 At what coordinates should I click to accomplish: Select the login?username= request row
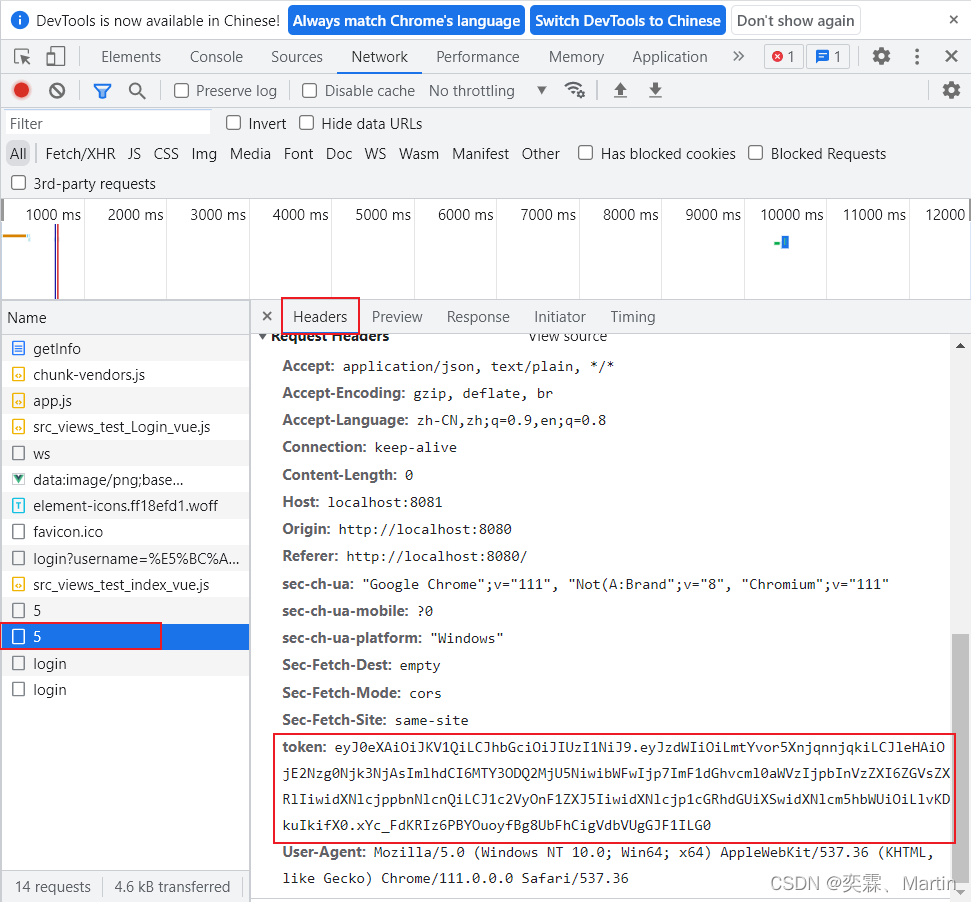(125, 558)
